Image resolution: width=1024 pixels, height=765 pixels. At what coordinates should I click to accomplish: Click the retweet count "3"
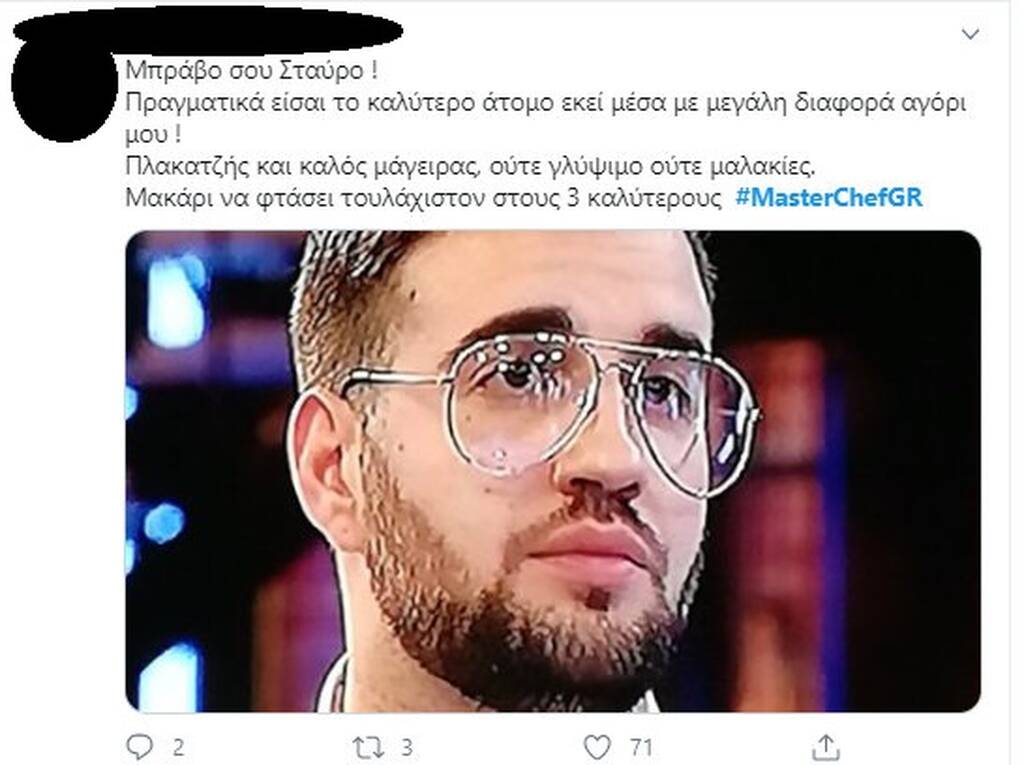tap(406, 747)
